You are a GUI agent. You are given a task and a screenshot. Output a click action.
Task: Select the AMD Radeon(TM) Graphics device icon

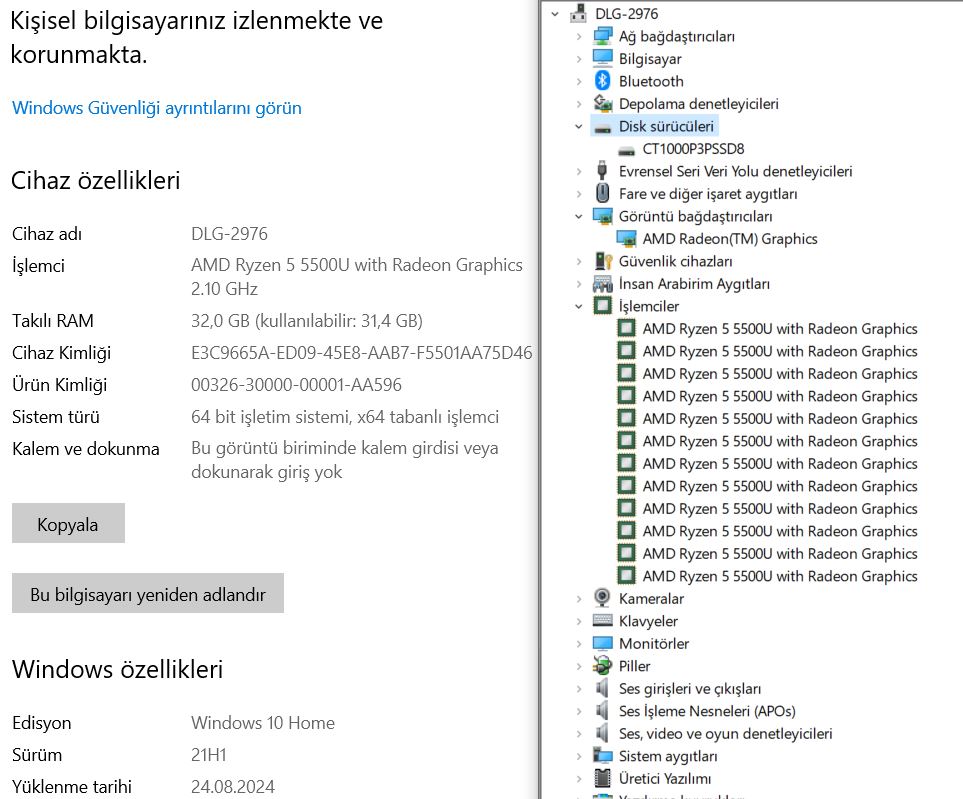click(x=626, y=239)
